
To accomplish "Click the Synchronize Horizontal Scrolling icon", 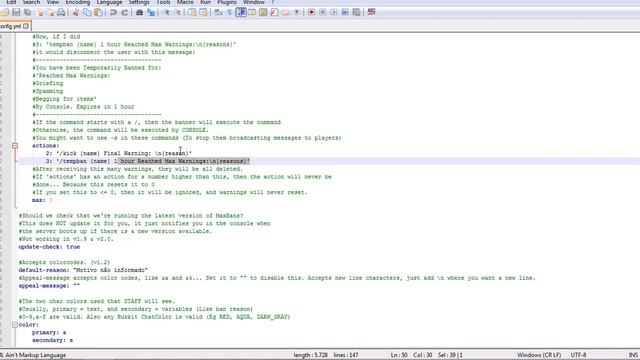I will click(203, 12).
